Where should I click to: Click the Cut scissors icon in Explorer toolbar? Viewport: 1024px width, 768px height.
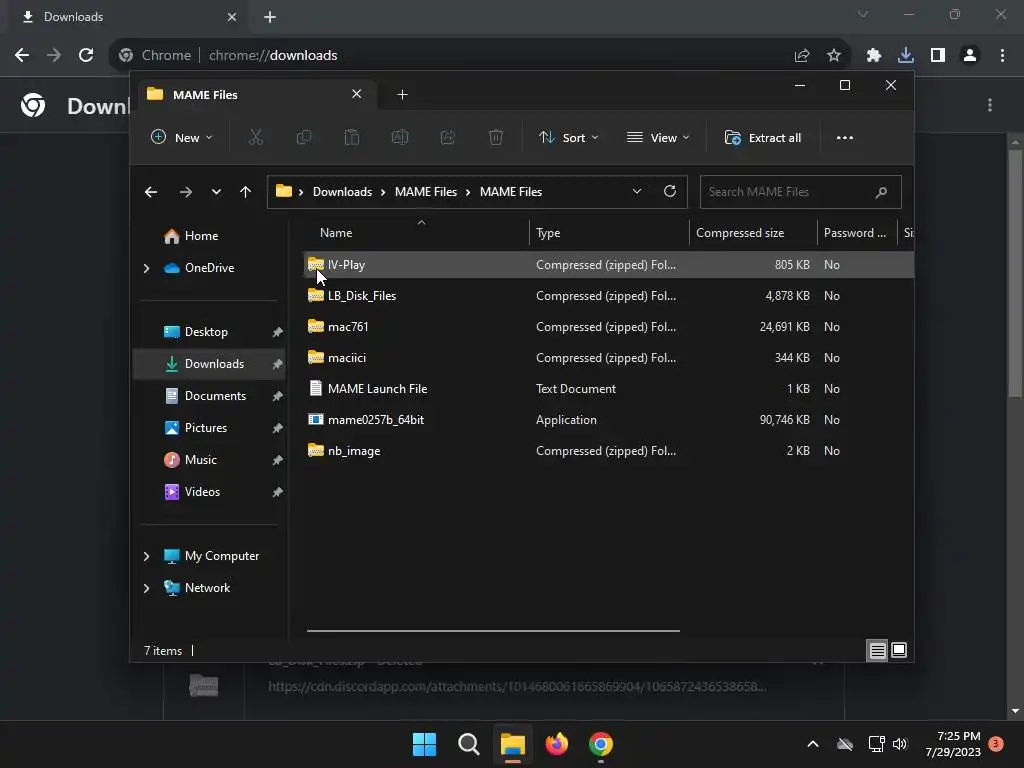[x=255, y=137]
